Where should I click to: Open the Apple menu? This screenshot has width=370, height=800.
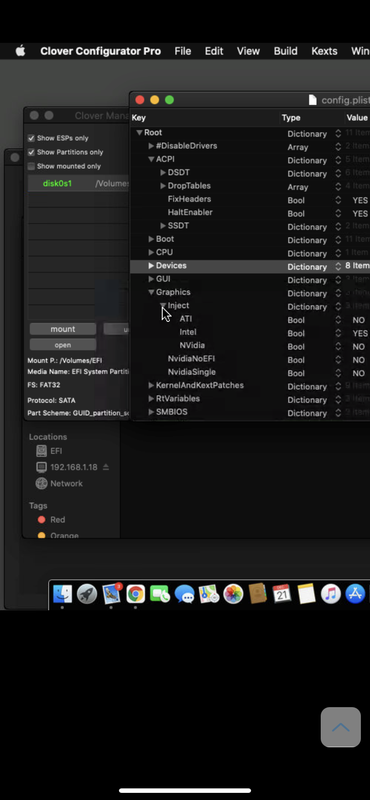point(20,51)
